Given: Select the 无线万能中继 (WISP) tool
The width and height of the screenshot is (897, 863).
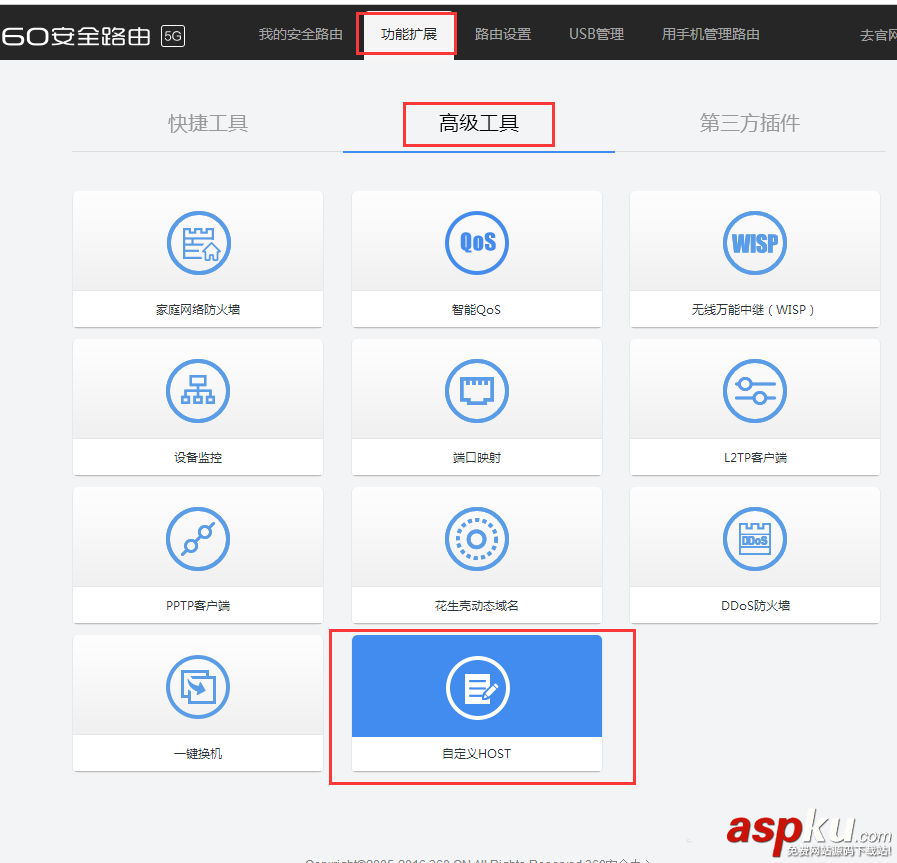Looking at the screenshot, I should 754,258.
